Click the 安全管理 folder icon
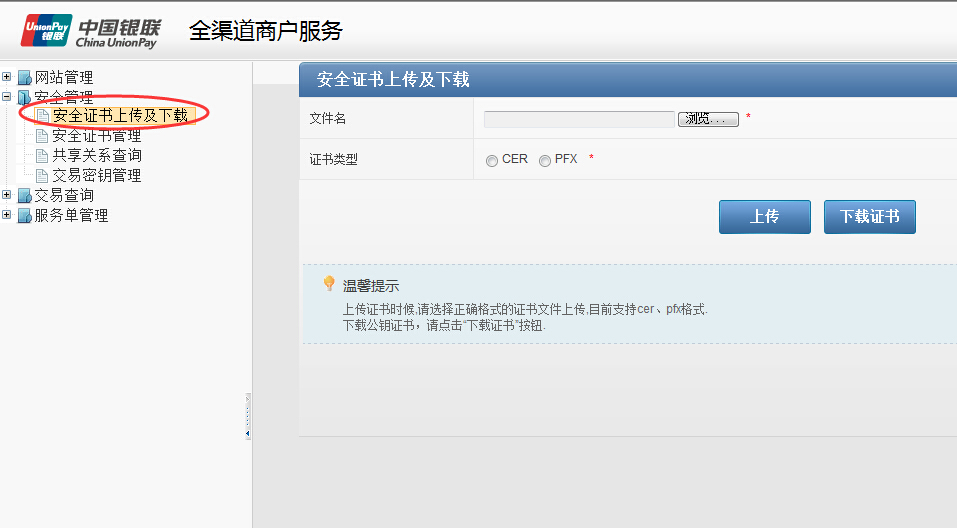 25,98
